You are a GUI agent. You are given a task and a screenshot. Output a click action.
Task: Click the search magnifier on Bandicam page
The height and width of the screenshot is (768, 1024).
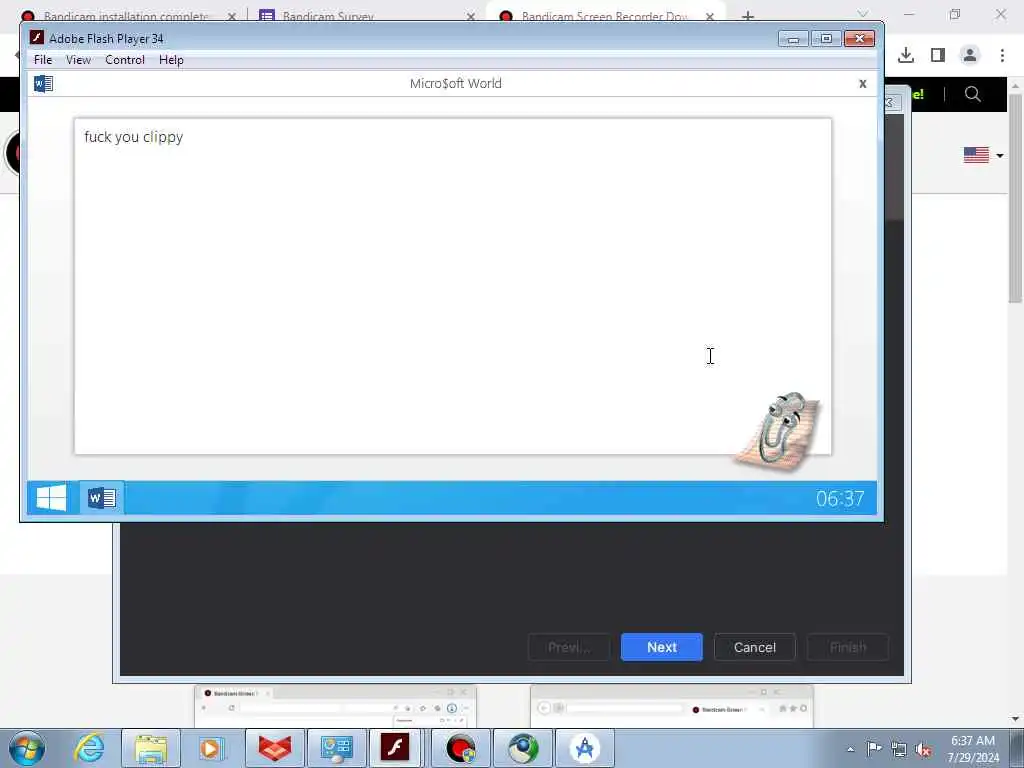point(972,94)
